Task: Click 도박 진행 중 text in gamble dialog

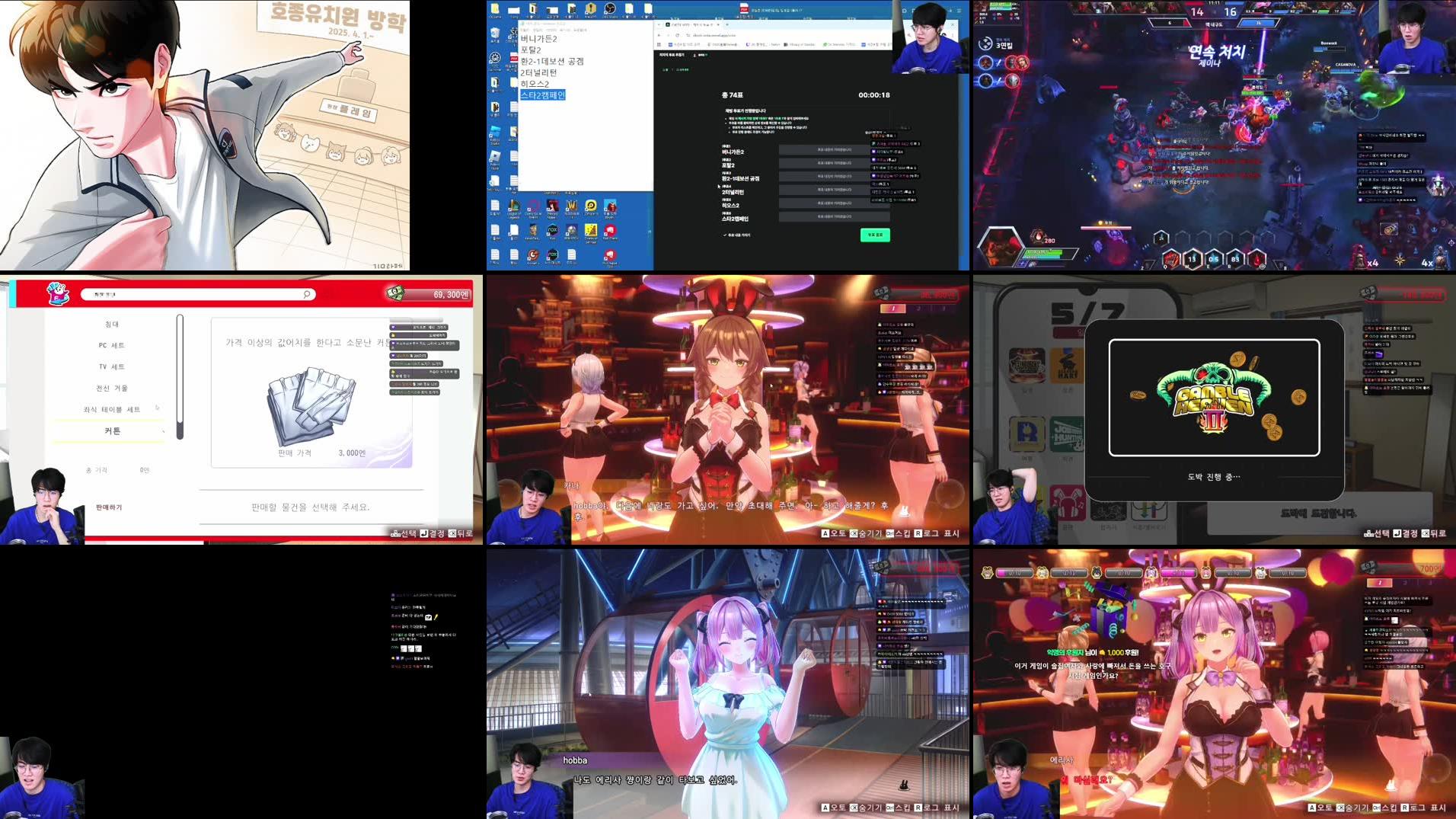Action: coord(1214,477)
